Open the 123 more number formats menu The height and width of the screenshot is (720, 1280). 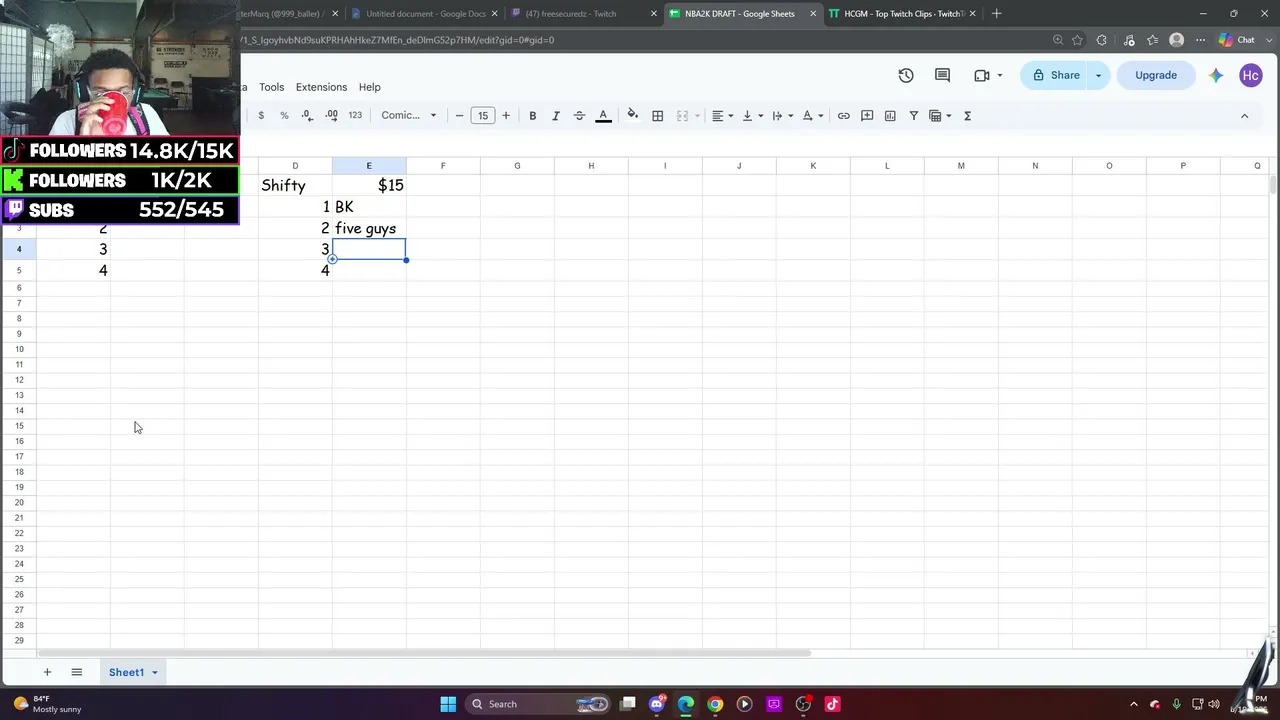pos(355,116)
